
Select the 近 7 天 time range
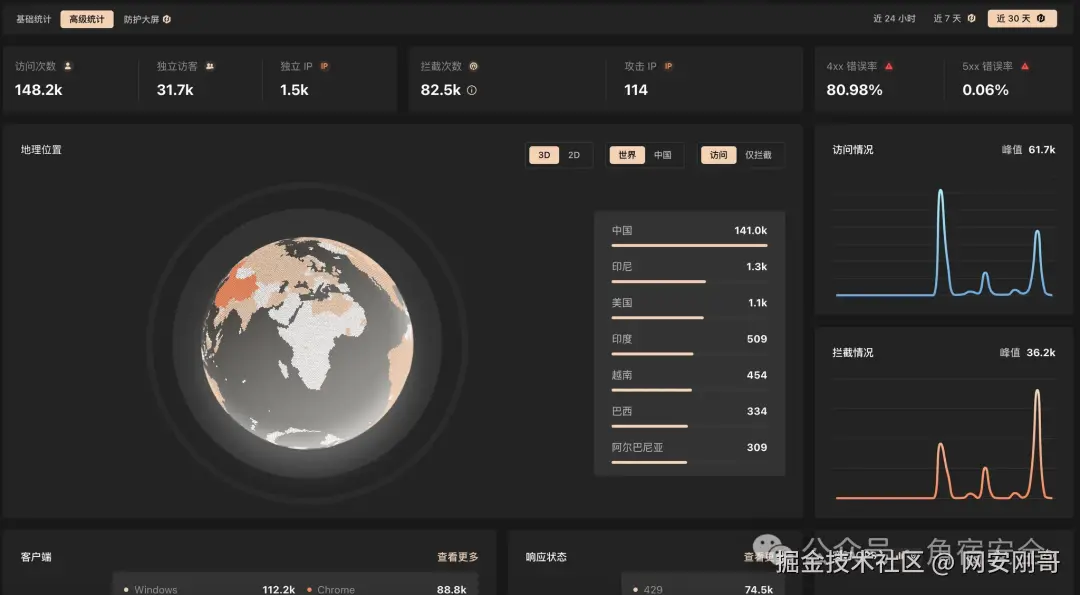949,17
